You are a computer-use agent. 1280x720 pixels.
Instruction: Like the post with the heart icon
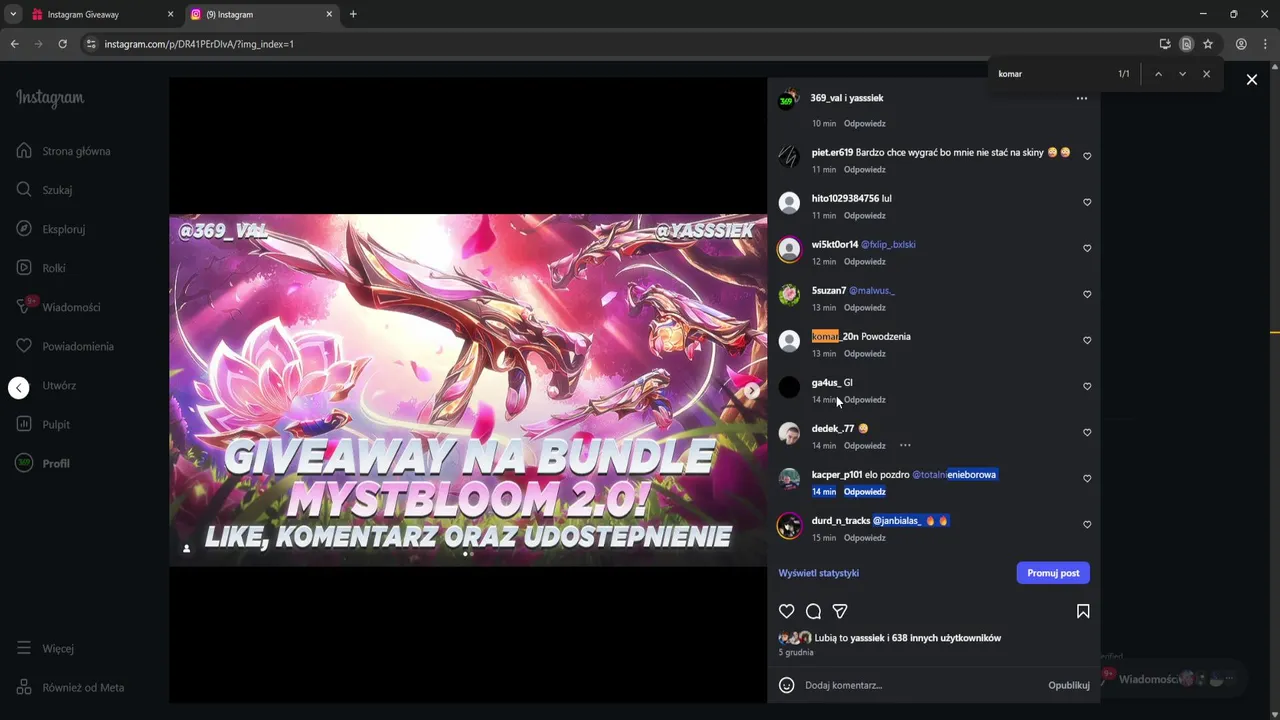787,611
